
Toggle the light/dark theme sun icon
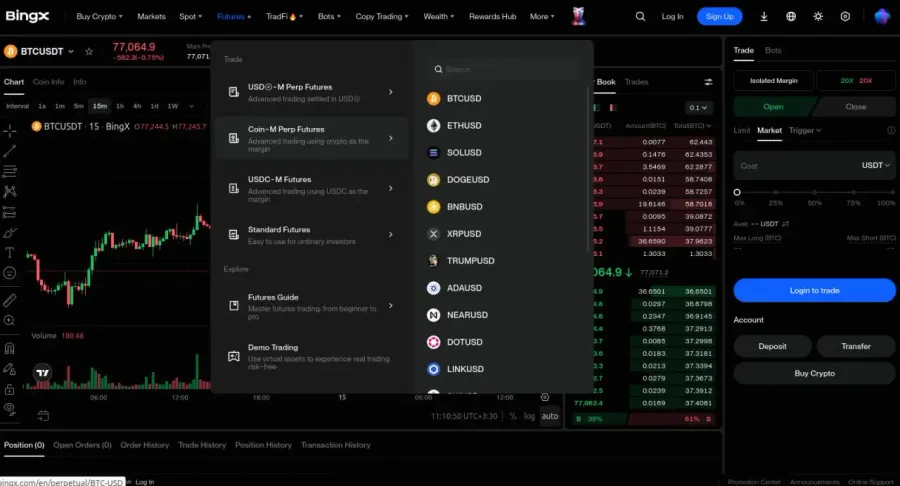pos(818,17)
